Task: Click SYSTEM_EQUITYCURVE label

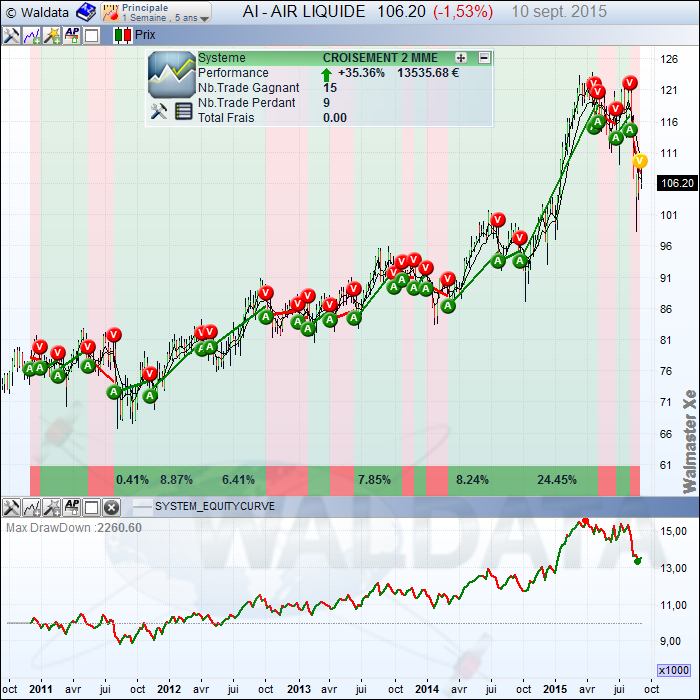Action: tap(215, 506)
